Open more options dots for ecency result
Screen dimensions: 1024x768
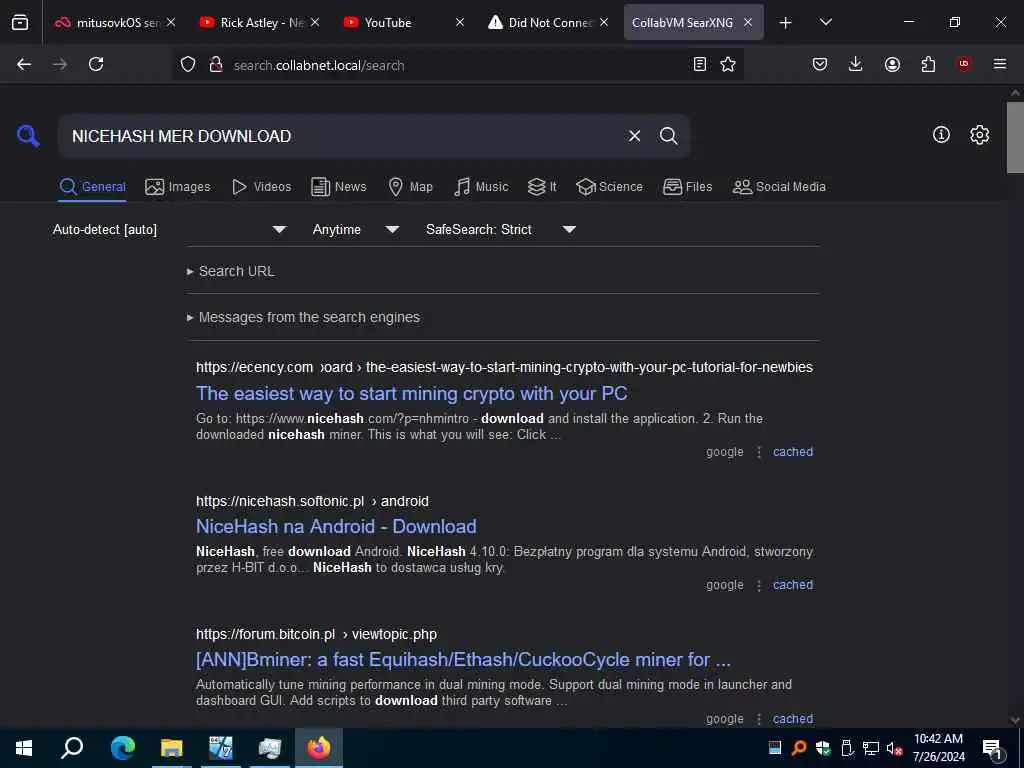point(758,452)
